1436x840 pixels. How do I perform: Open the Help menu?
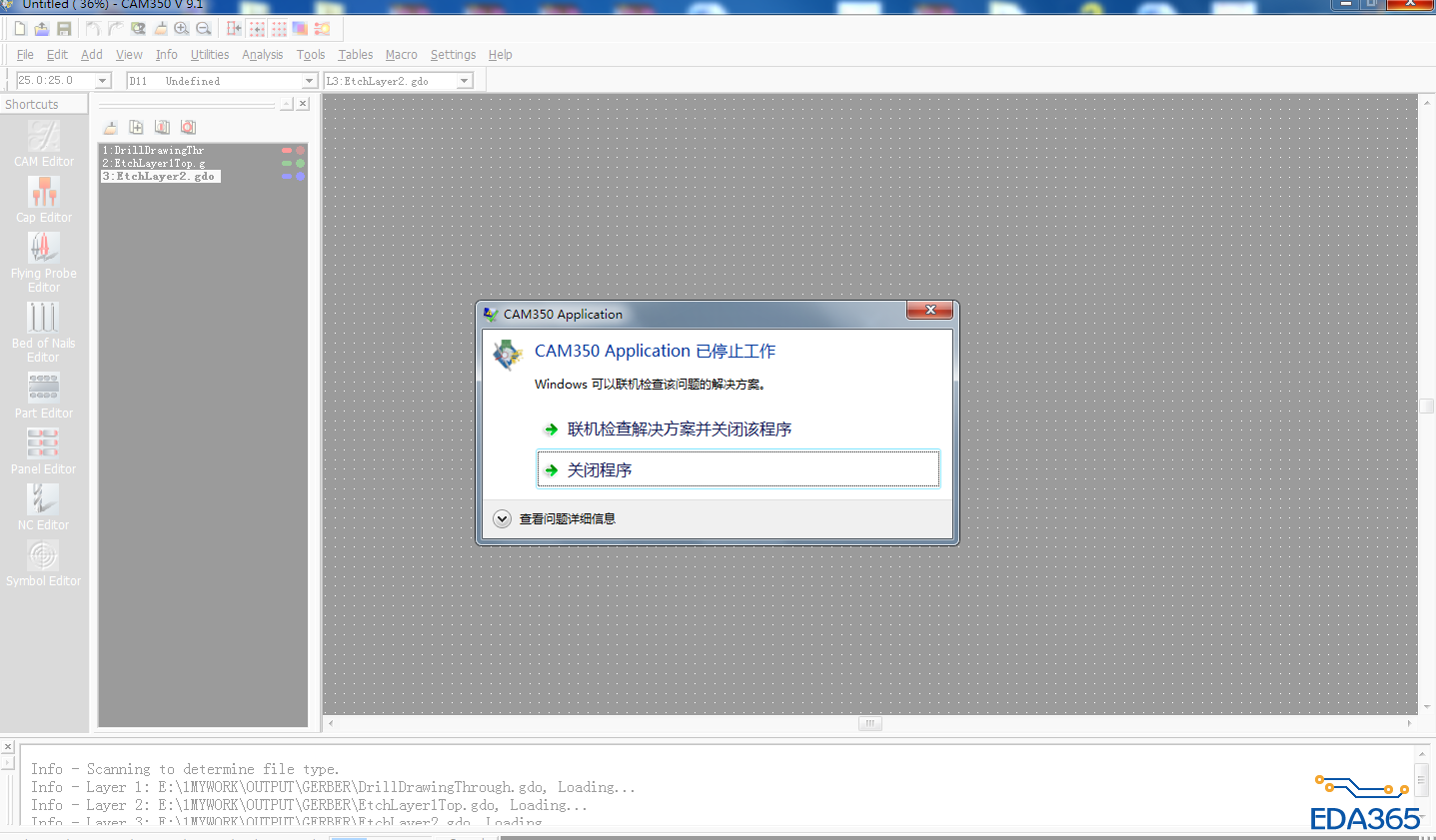tap(501, 55)
